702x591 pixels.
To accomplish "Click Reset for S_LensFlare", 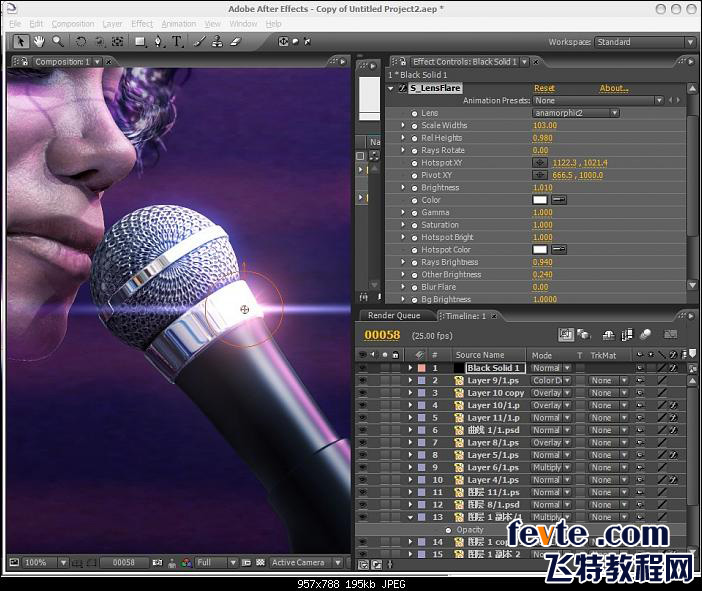I will (x=544, y=88).
